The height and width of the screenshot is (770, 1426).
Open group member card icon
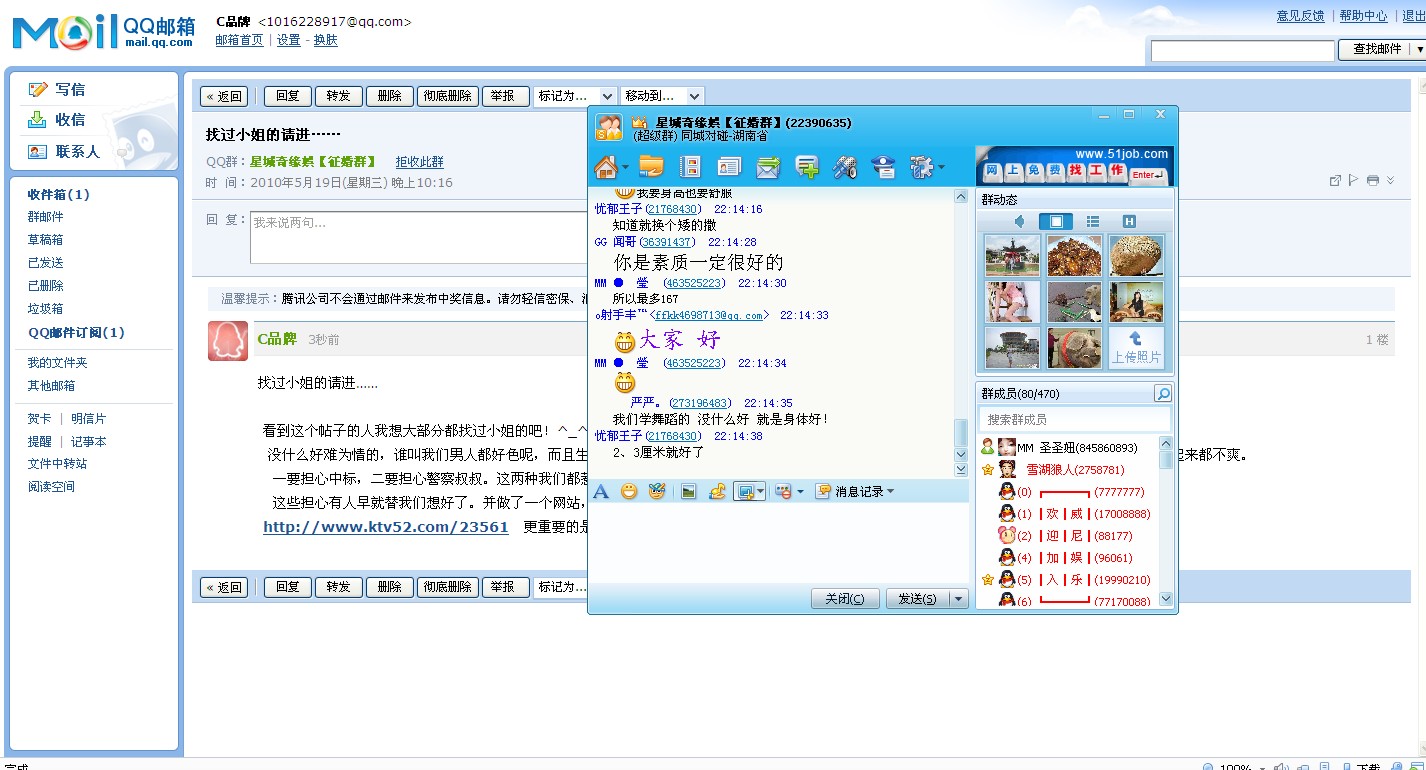coord(729,167)
